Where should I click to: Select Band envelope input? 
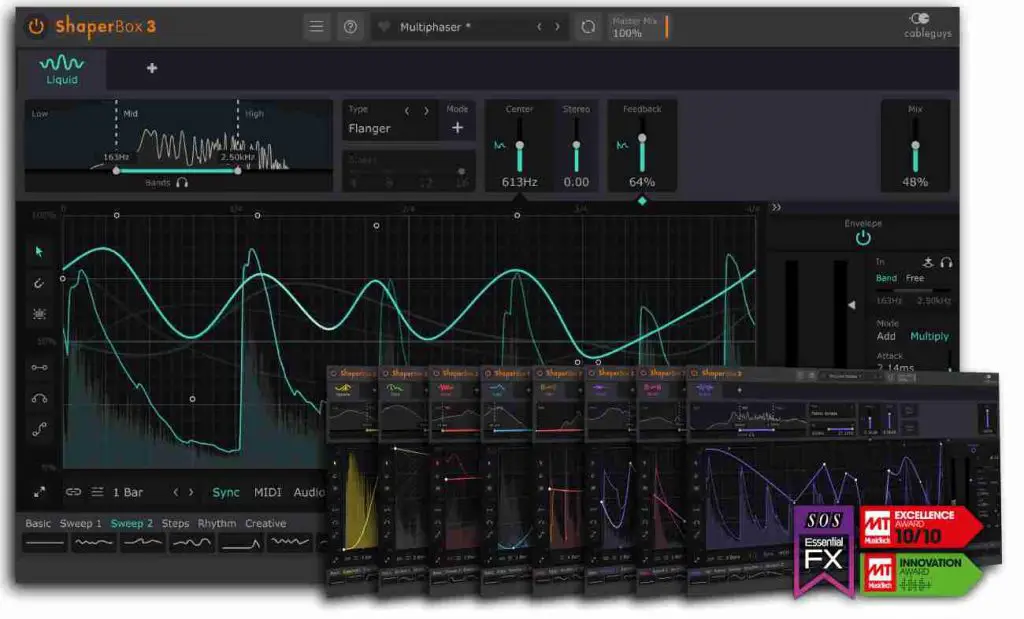(886, 278)
